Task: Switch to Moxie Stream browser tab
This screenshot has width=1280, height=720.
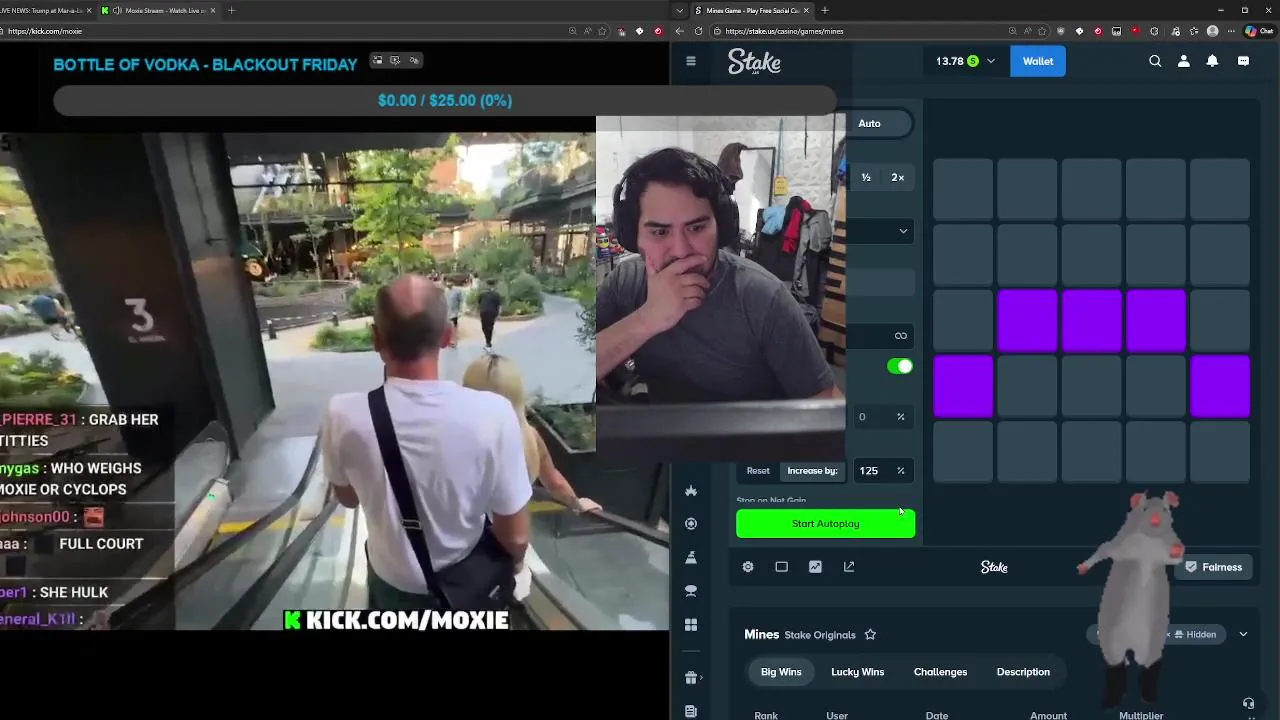Action: coord(159,10)
